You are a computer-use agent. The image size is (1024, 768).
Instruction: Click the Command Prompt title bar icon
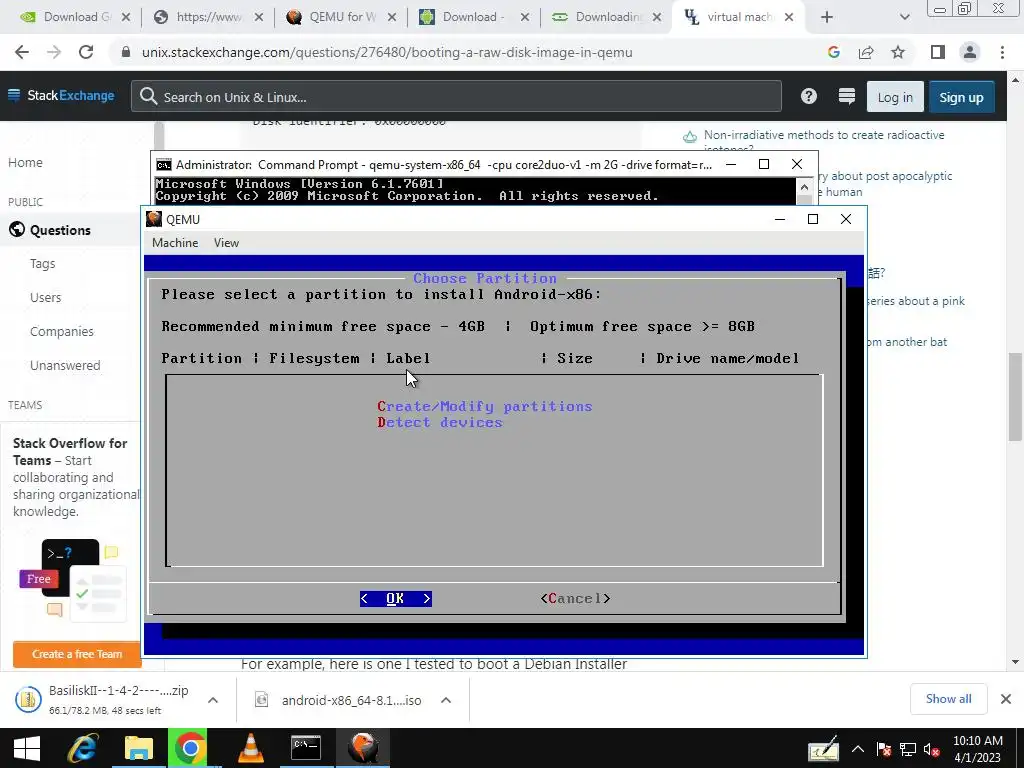coord(164,165)
